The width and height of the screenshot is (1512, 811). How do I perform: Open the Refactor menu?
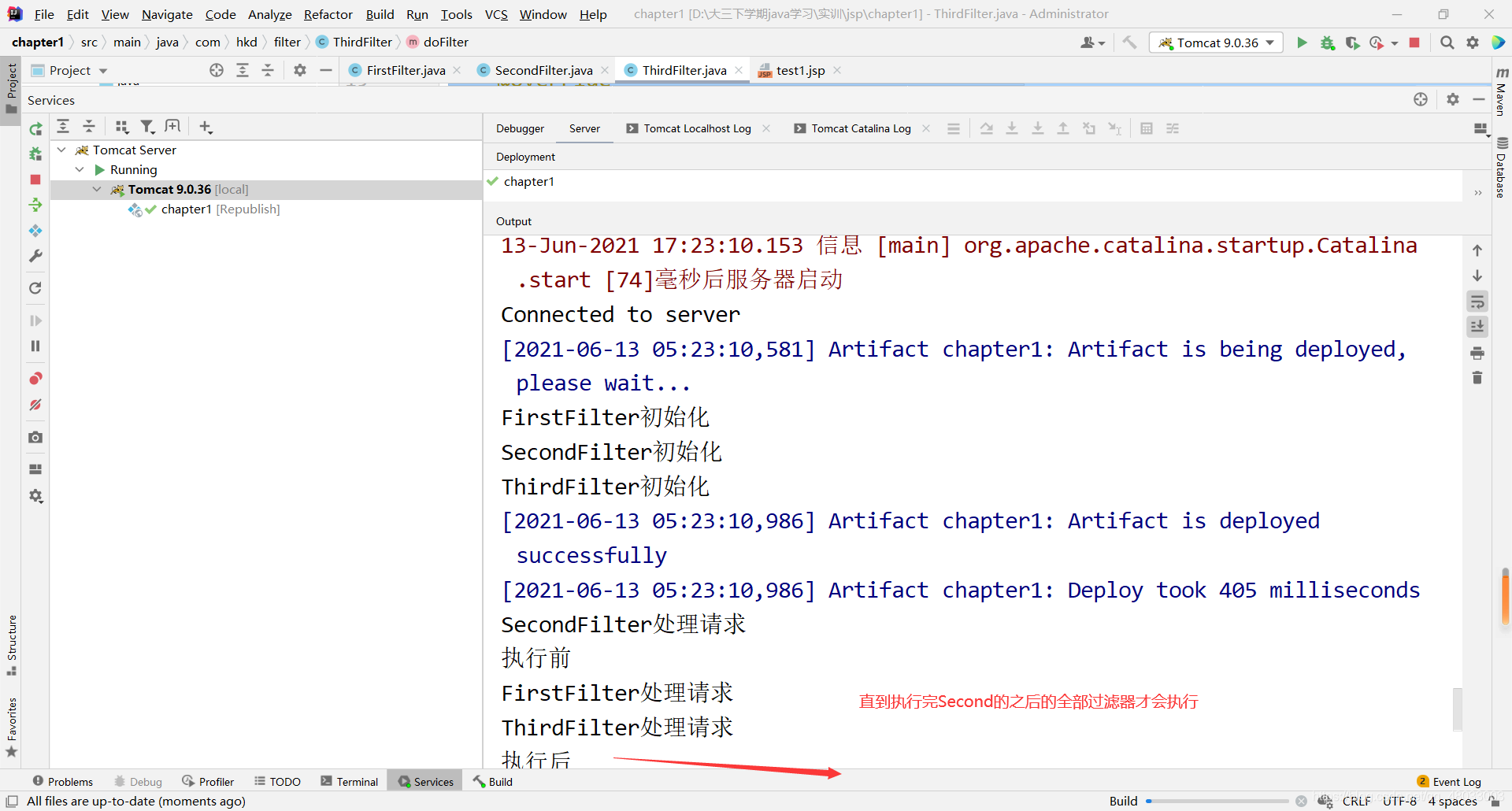pos(328,14)
